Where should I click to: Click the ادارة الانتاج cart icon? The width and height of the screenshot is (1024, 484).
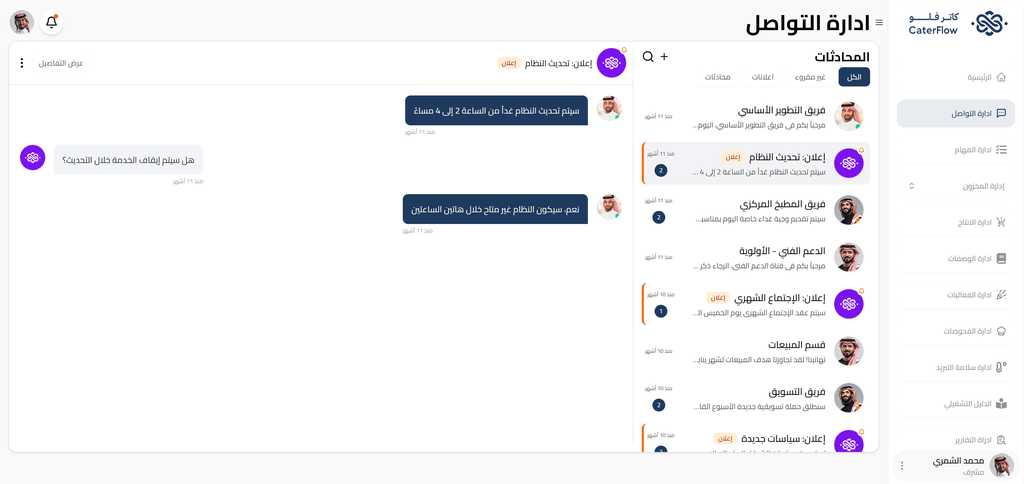tap(1001, 222)
